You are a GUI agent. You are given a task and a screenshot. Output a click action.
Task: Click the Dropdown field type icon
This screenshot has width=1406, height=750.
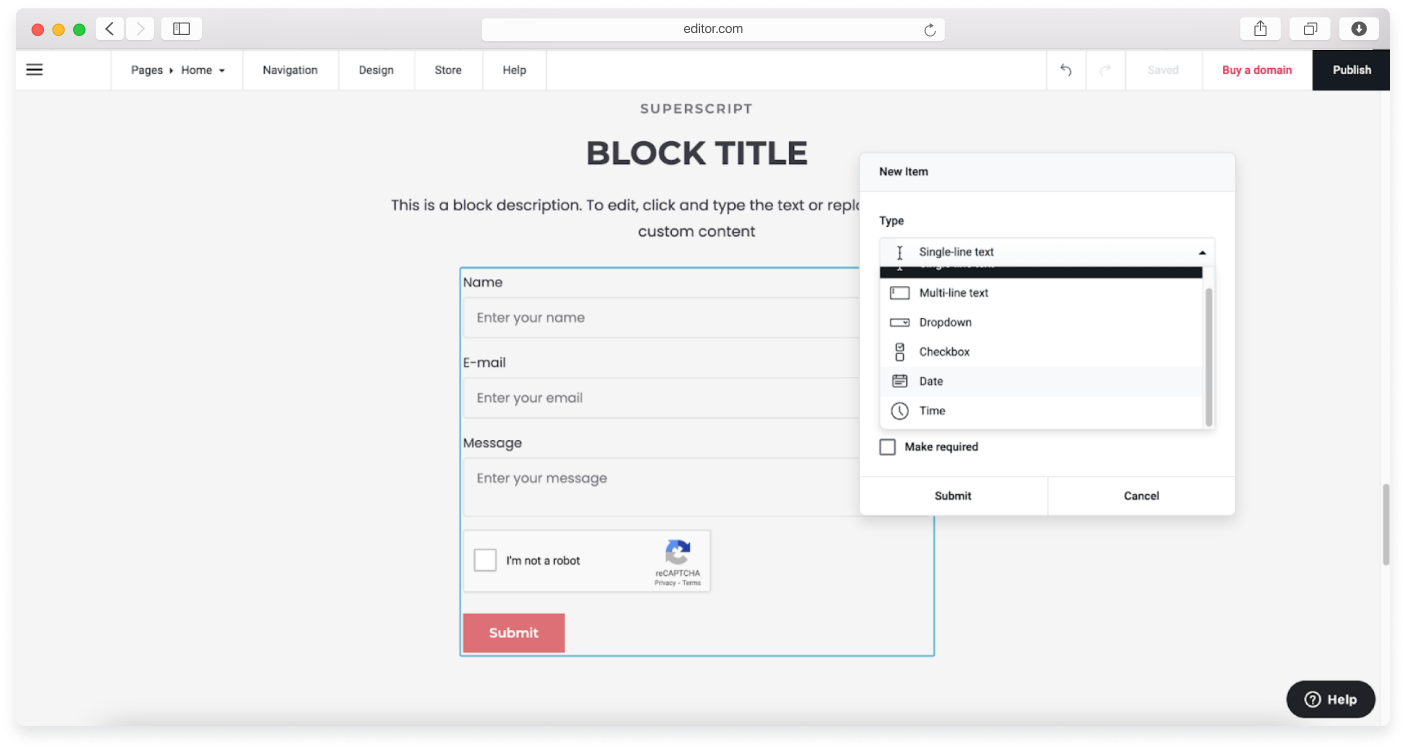click(x=900, y=322)
